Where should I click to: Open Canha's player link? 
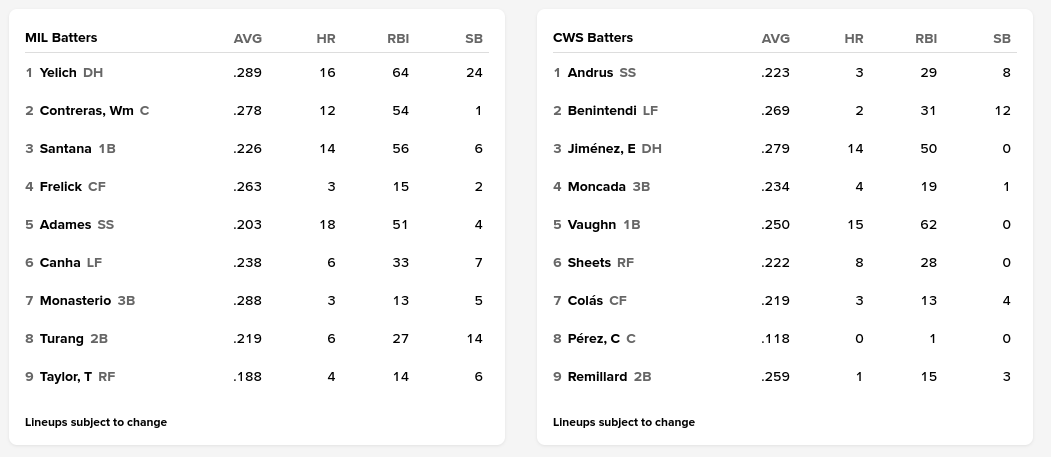(60, 263)
